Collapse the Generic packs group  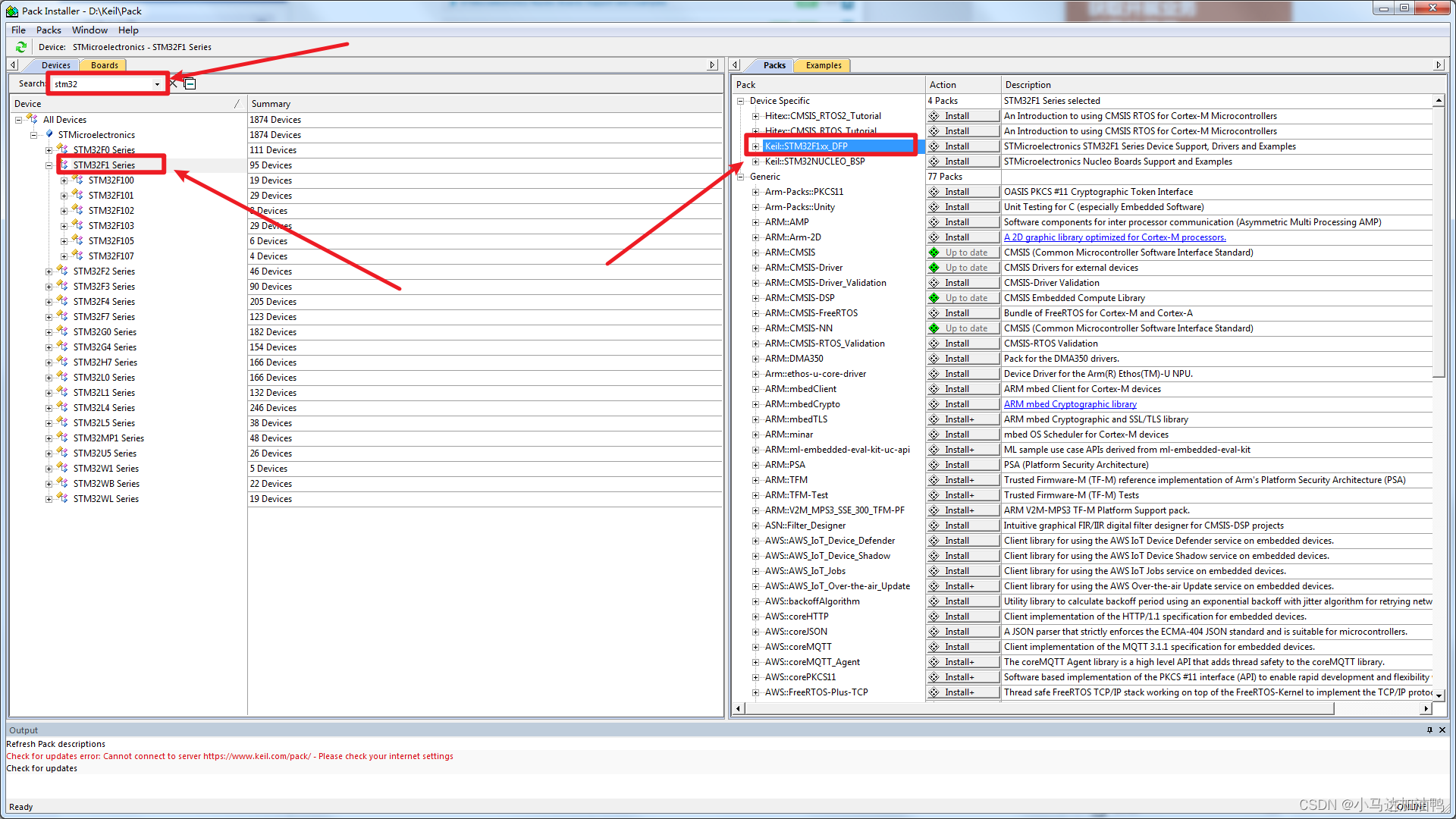pyautogui.click(x=741, y=177)
